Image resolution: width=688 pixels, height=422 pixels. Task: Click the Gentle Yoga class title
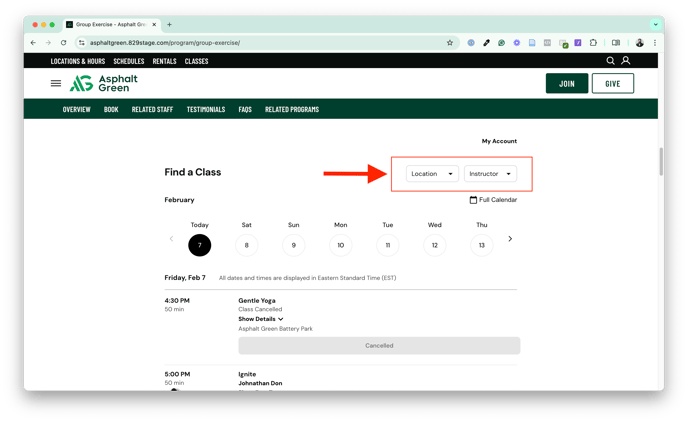[x=257, y=300]
